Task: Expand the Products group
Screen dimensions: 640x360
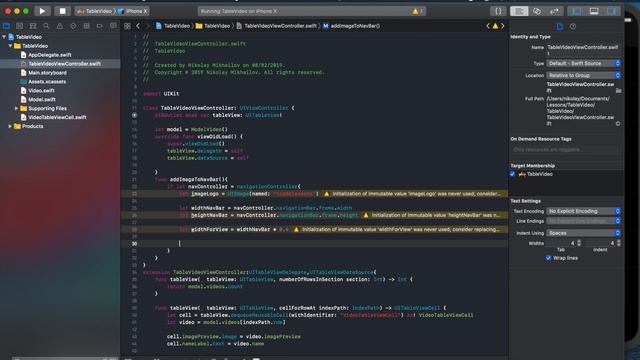Action: (x=10, y=126)
